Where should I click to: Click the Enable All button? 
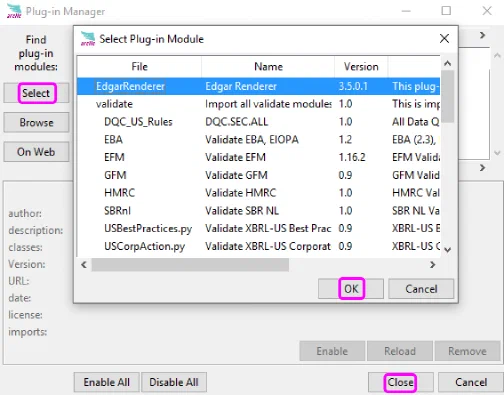(x=107, y=382)
